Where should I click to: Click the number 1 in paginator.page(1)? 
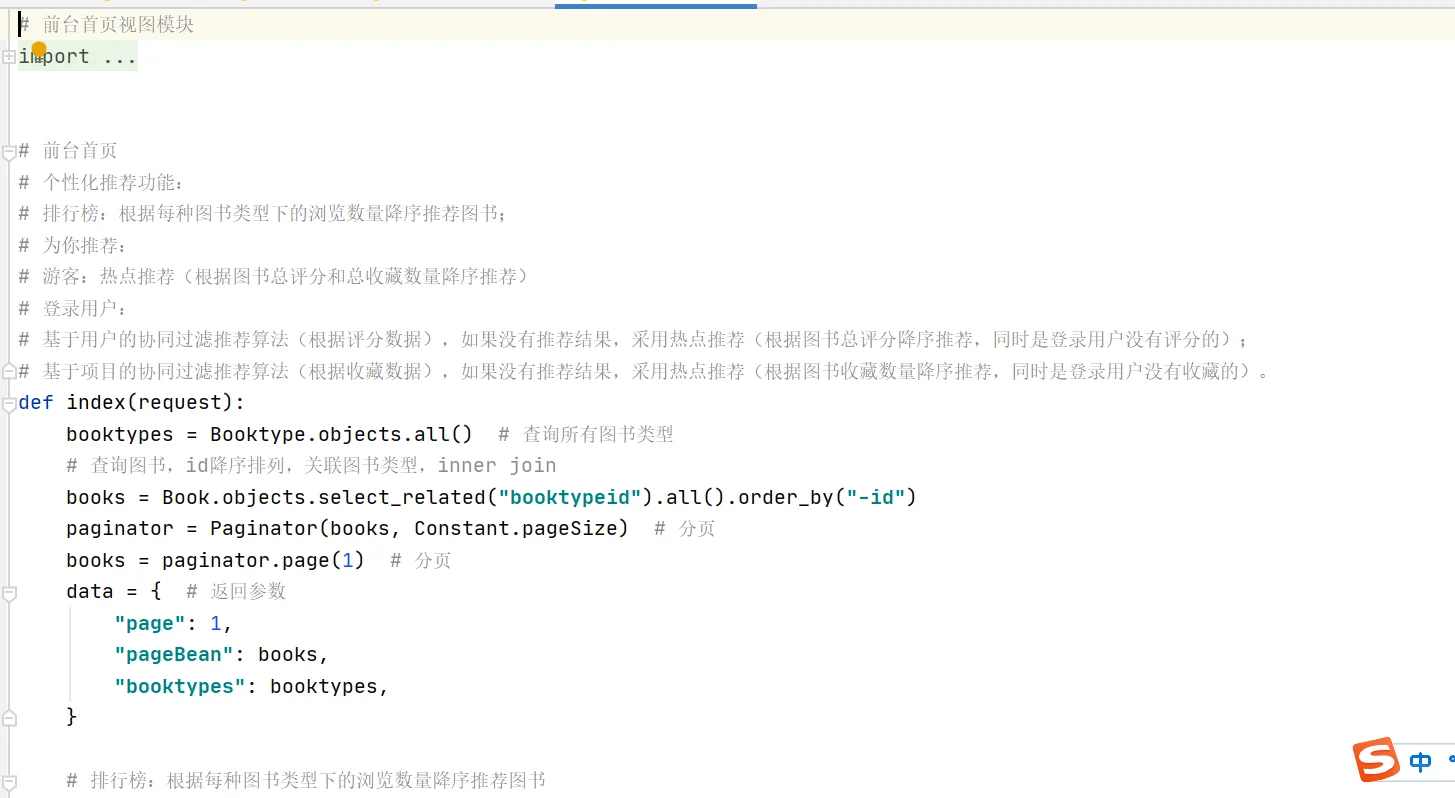point(345,560)
